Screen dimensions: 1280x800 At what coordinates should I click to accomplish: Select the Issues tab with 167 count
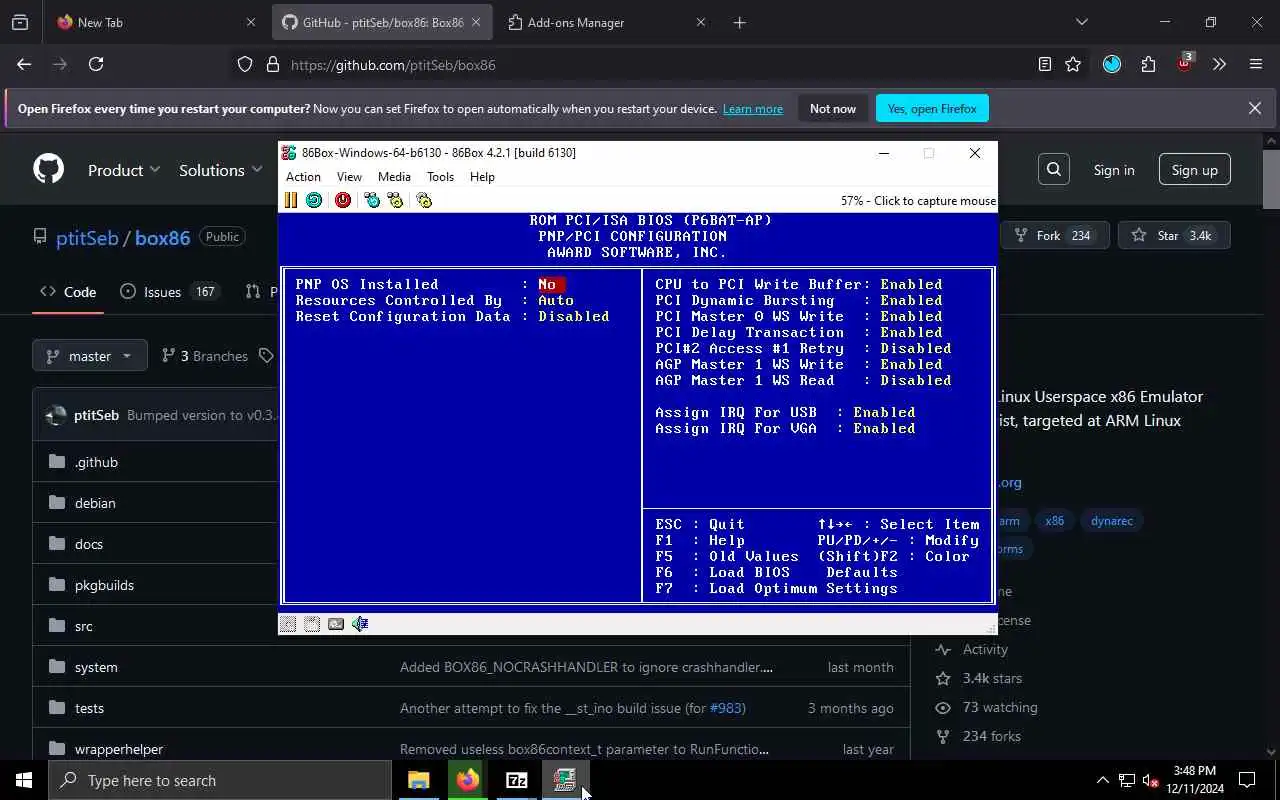pyautogui.click(x=168, y=292)
